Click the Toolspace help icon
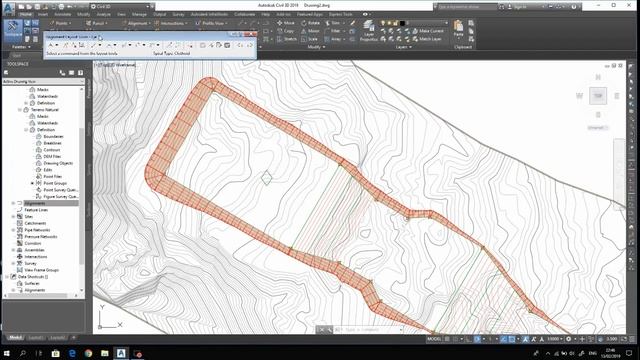The image size is (640, 360). click(80, 73)
